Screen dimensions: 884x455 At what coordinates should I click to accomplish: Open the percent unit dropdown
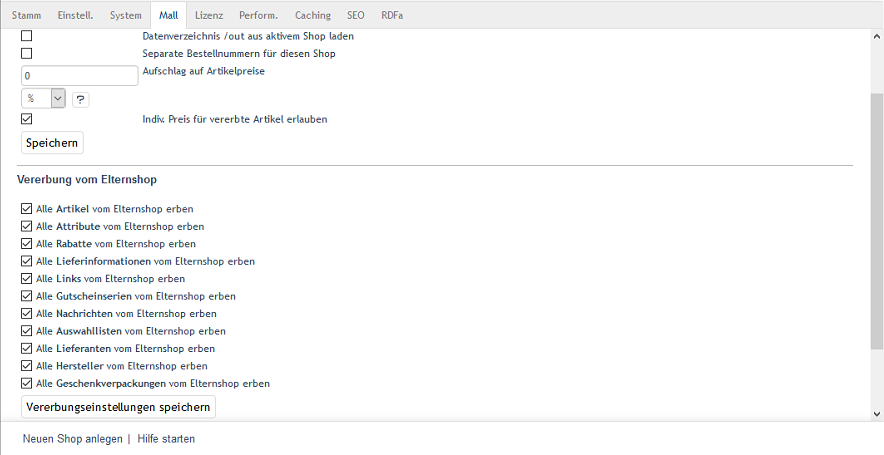(x=44, y=98)
